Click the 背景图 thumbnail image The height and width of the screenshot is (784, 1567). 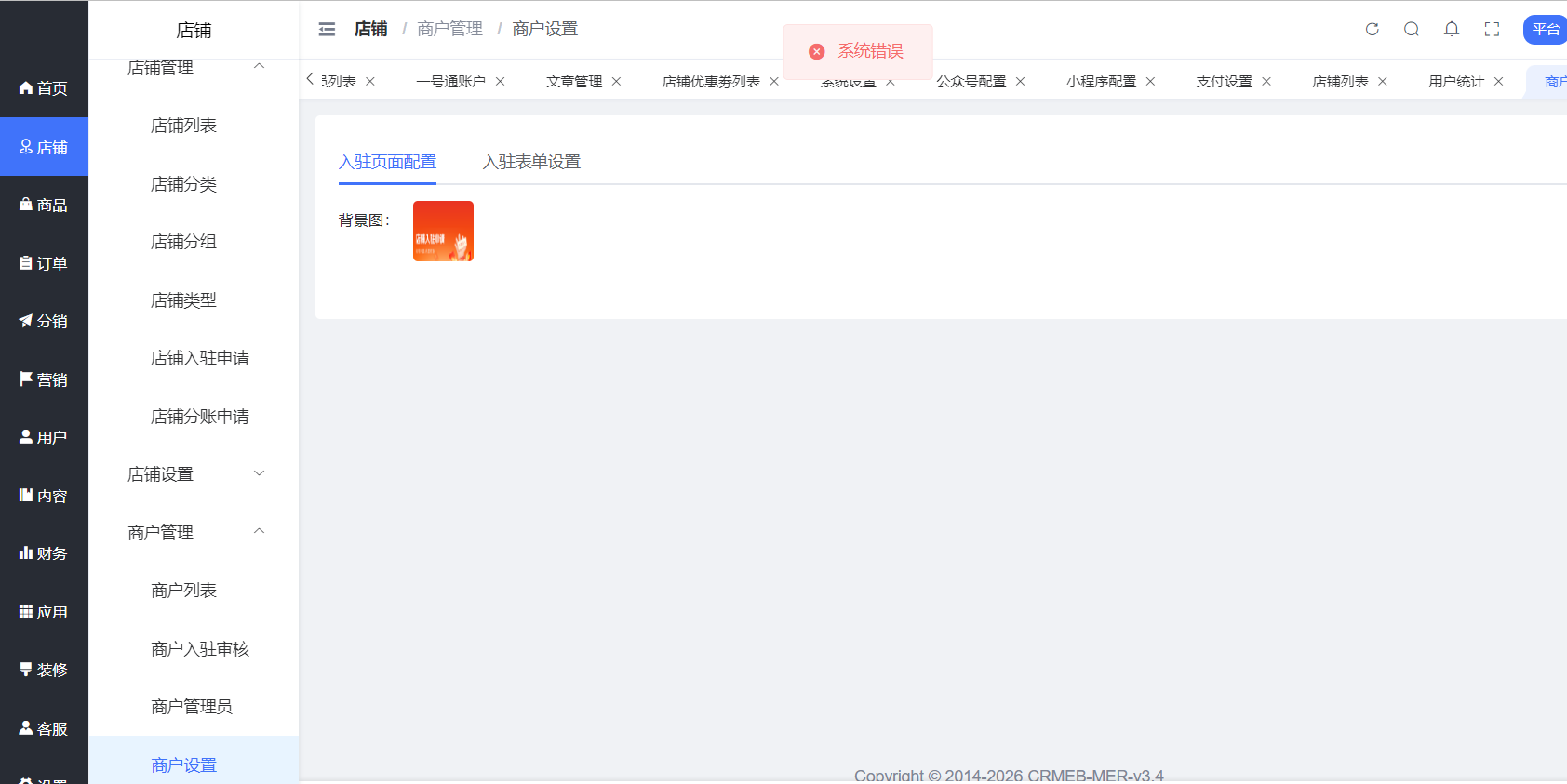[443, 232]
